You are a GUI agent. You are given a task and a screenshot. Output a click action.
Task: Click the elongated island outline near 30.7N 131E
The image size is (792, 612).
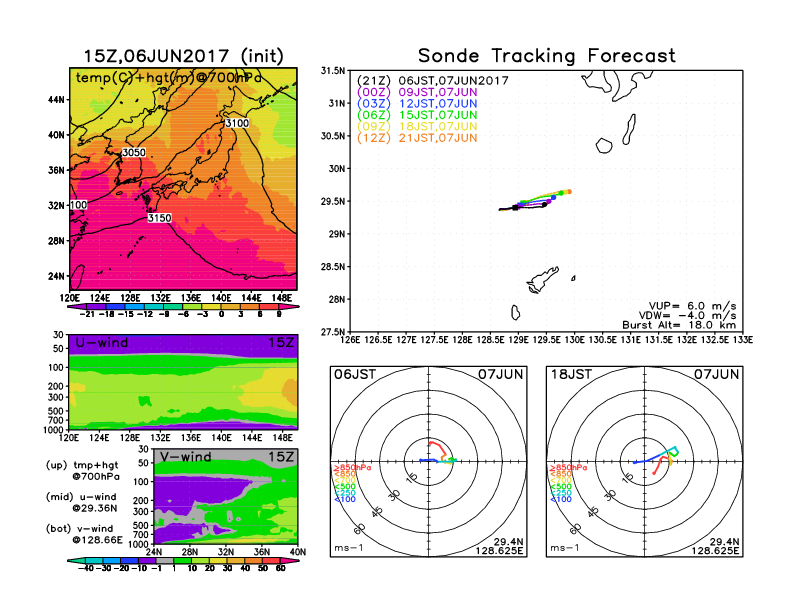pyautogui.click(x=629, y=129)
